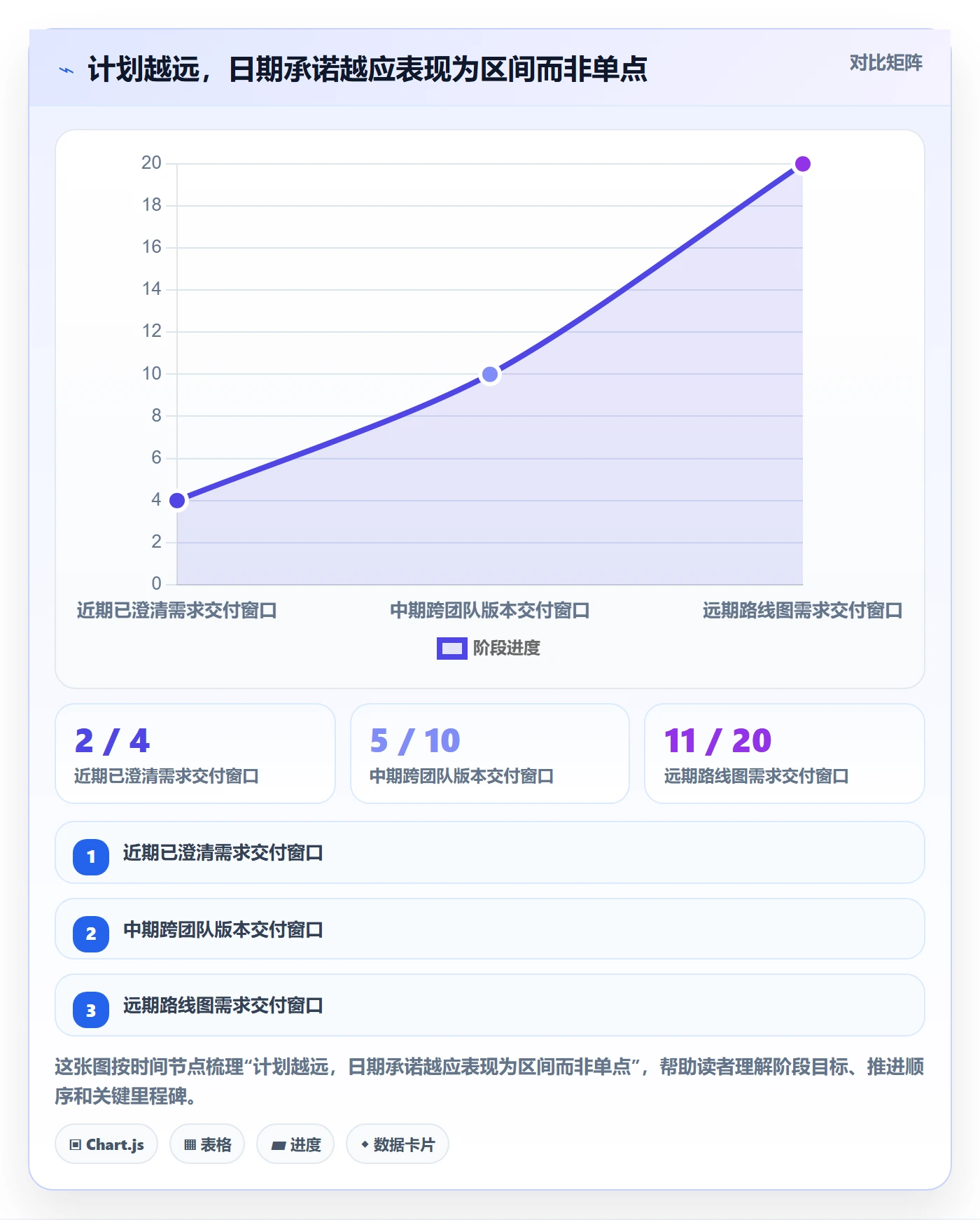Viewport: 980px width, 1220px height.
Task: Select the chart data point at value 10
Action: [x=490, y=375]
